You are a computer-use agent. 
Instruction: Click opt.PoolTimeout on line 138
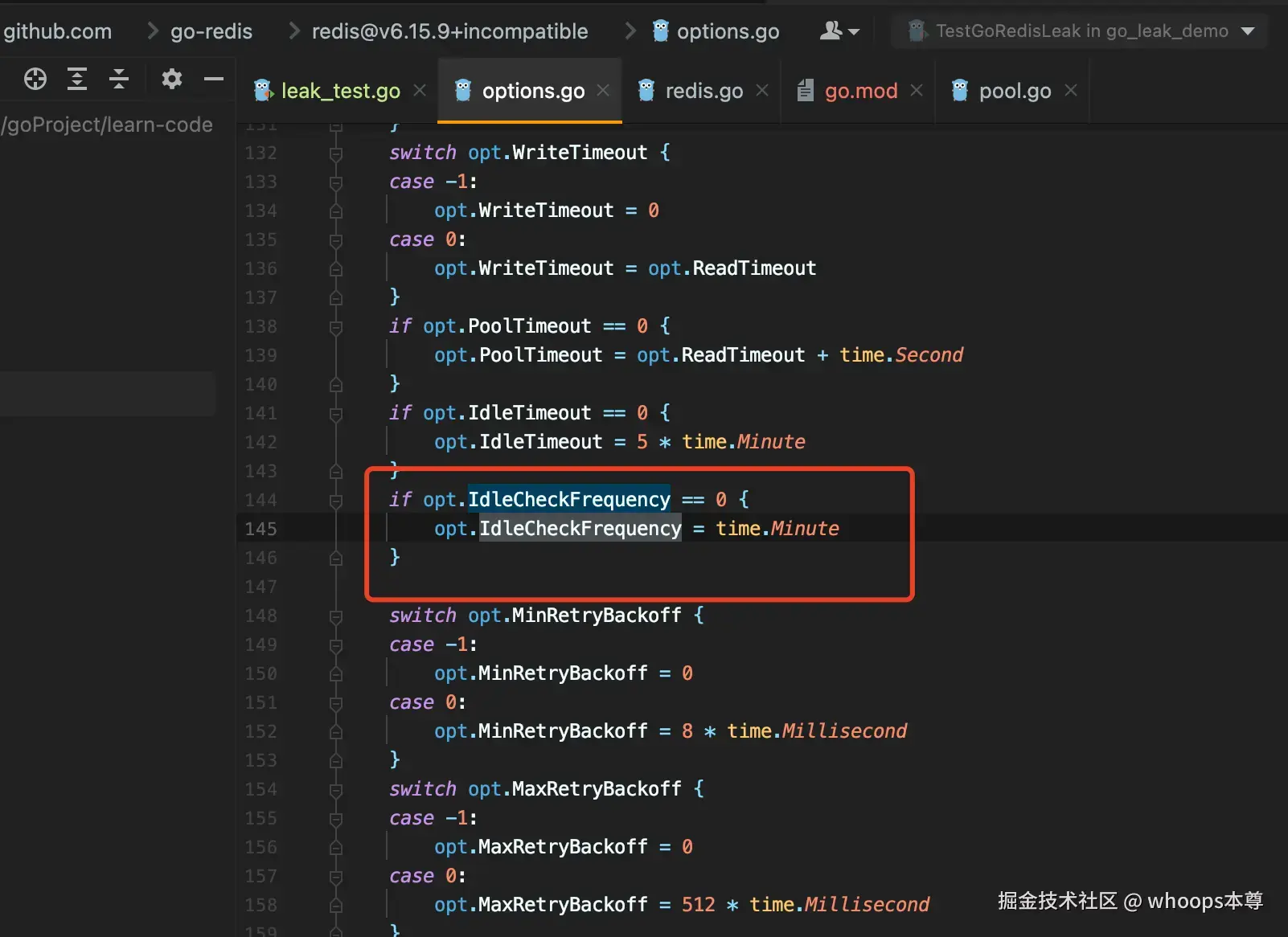click(x=507, y=325)
